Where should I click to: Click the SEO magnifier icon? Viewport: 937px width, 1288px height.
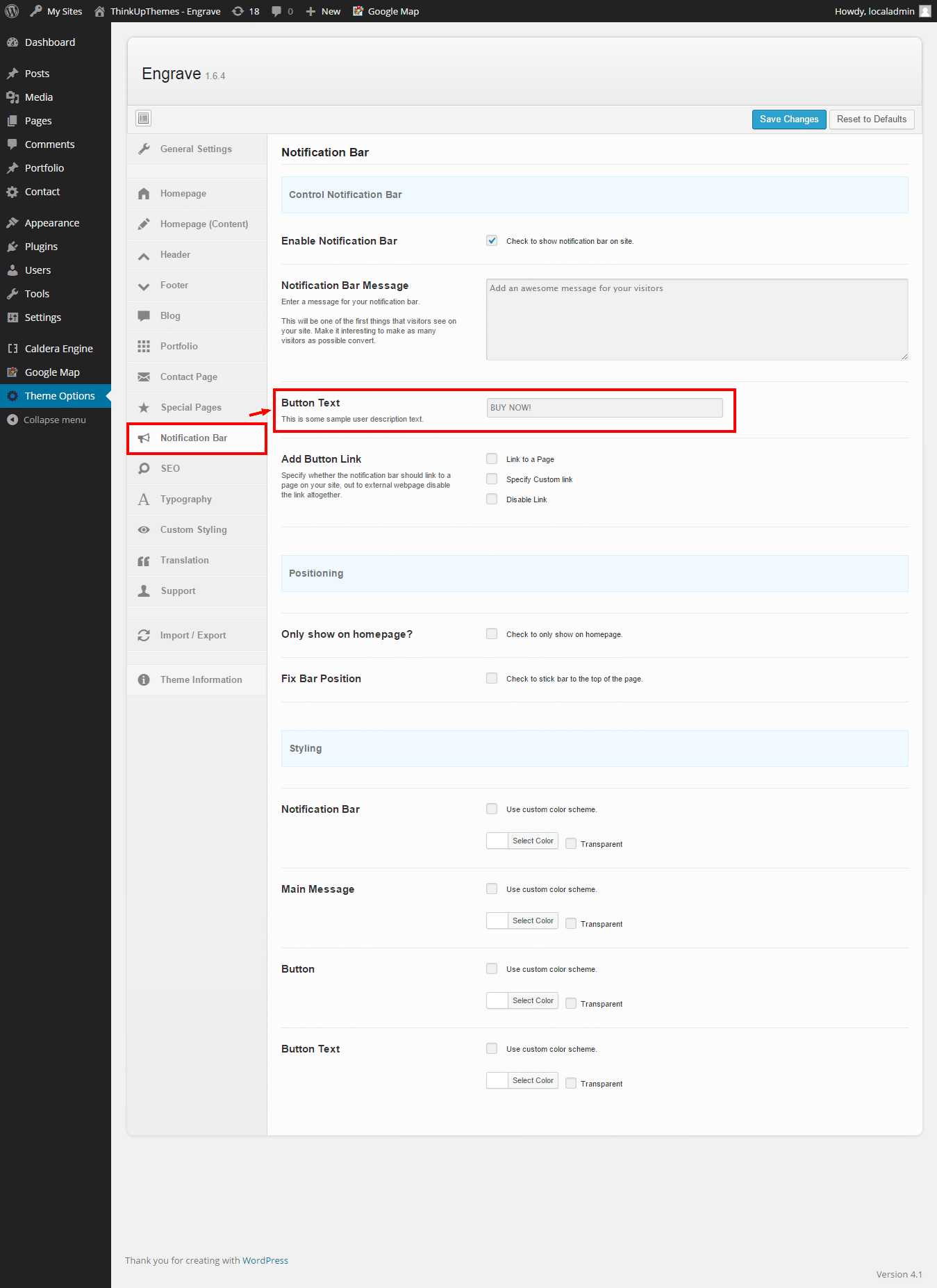click(144, 469)
